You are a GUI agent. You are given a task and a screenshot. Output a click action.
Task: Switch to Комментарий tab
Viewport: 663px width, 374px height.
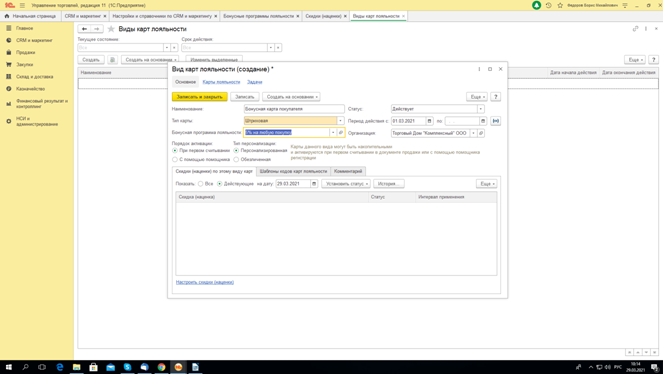(x=348, y=171)
